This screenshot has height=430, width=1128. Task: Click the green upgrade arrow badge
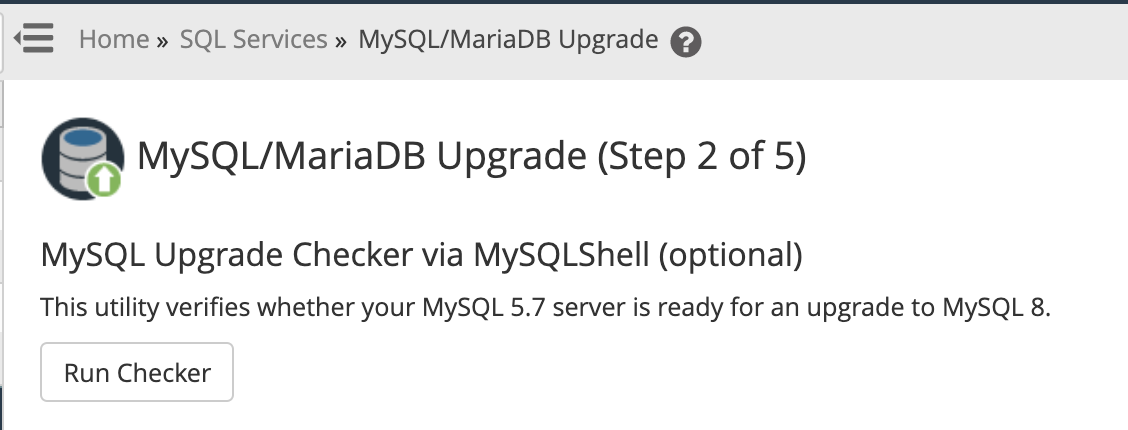point(105,180)
